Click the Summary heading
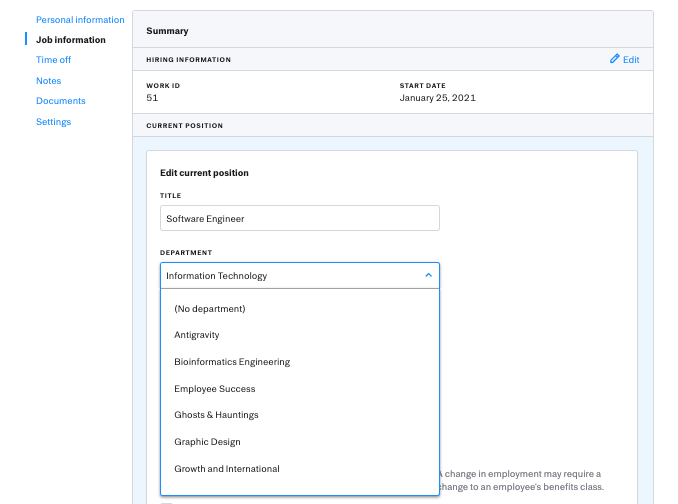 [x=167, y=31]
